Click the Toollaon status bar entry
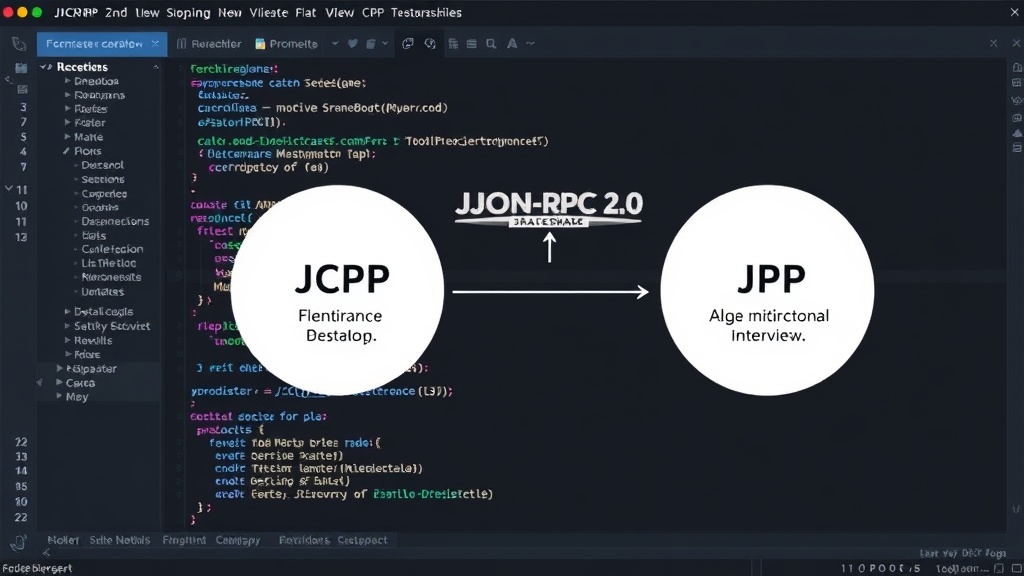The image size is (1024, 576). 962,569
